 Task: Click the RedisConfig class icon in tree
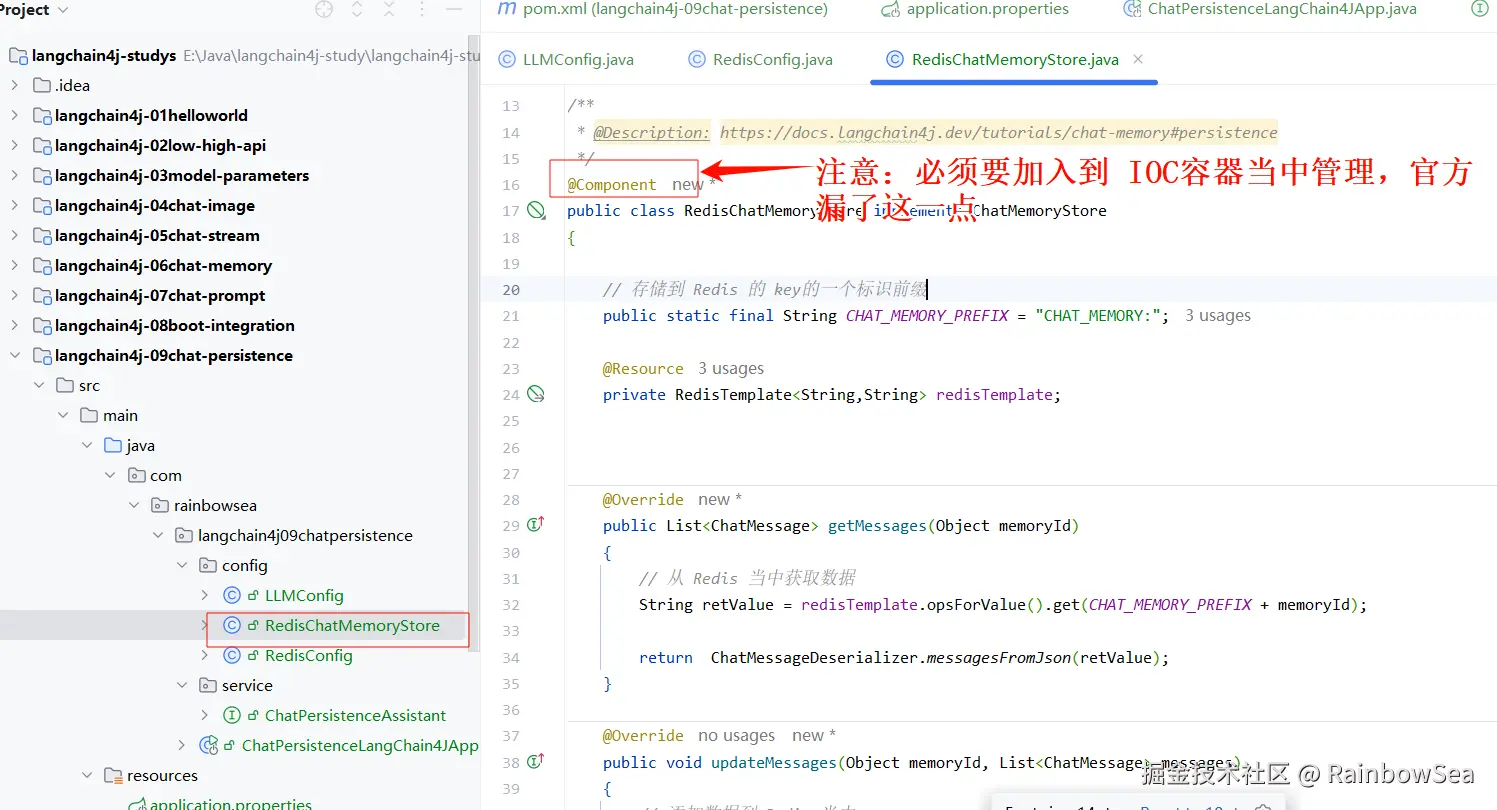(x=232, y=655)
